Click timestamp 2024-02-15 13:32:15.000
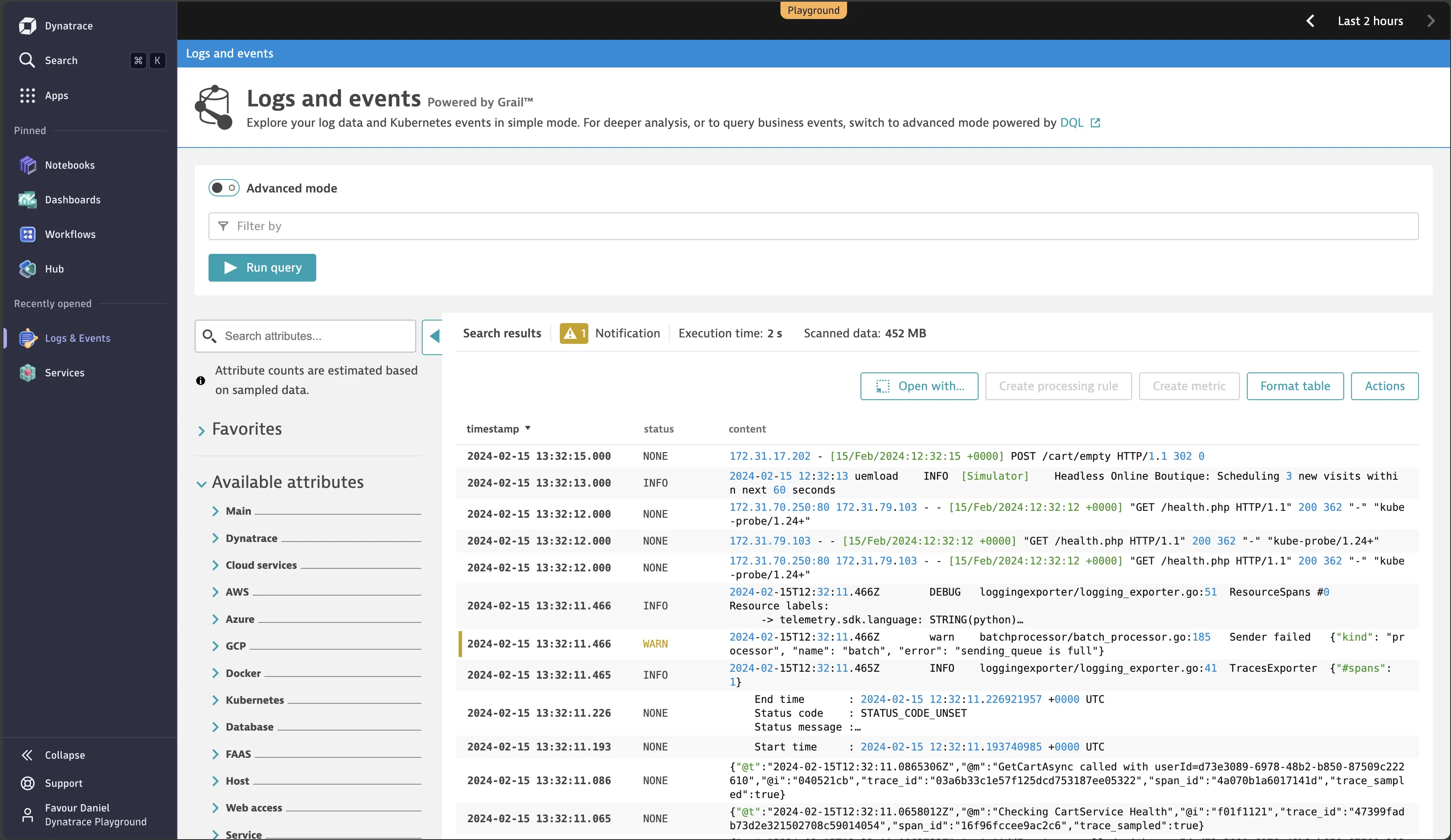This screenshot has height=840, width=1451. pos(539,456)
